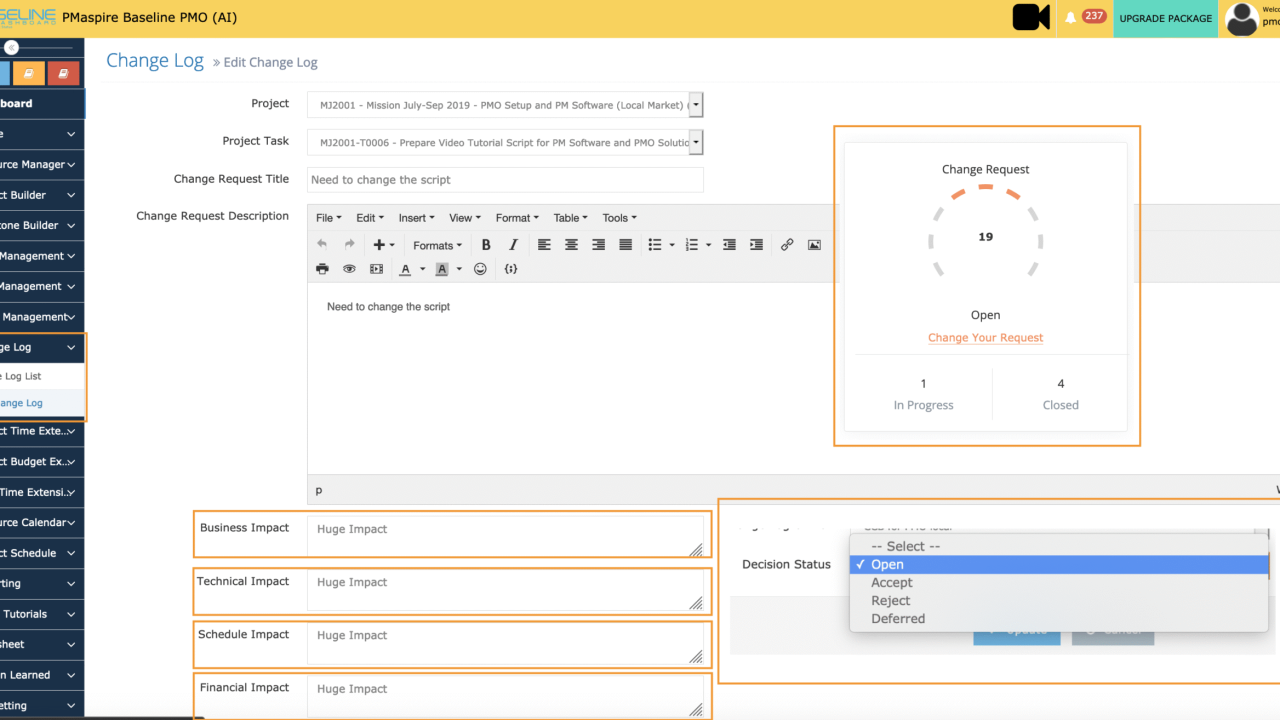The width and height of the screenshot is (1280, 720).
Task: Click the UPGRADE PACKAGE button
Action: coord(1165,18)
